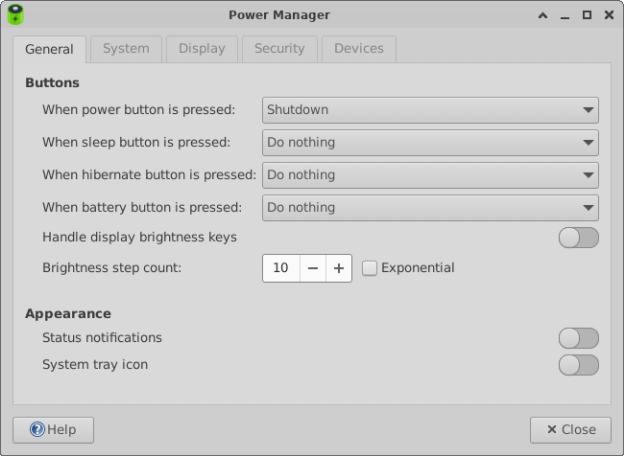Enable System tray icon toggle

pos(578,365)
